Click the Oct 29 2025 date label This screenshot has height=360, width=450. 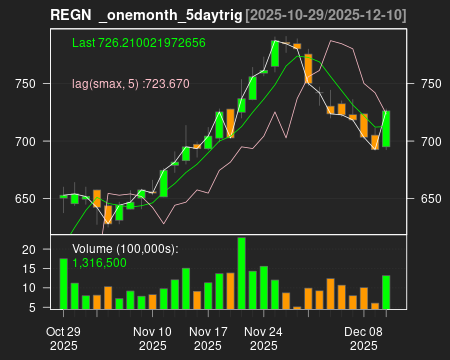coord(63,338)
